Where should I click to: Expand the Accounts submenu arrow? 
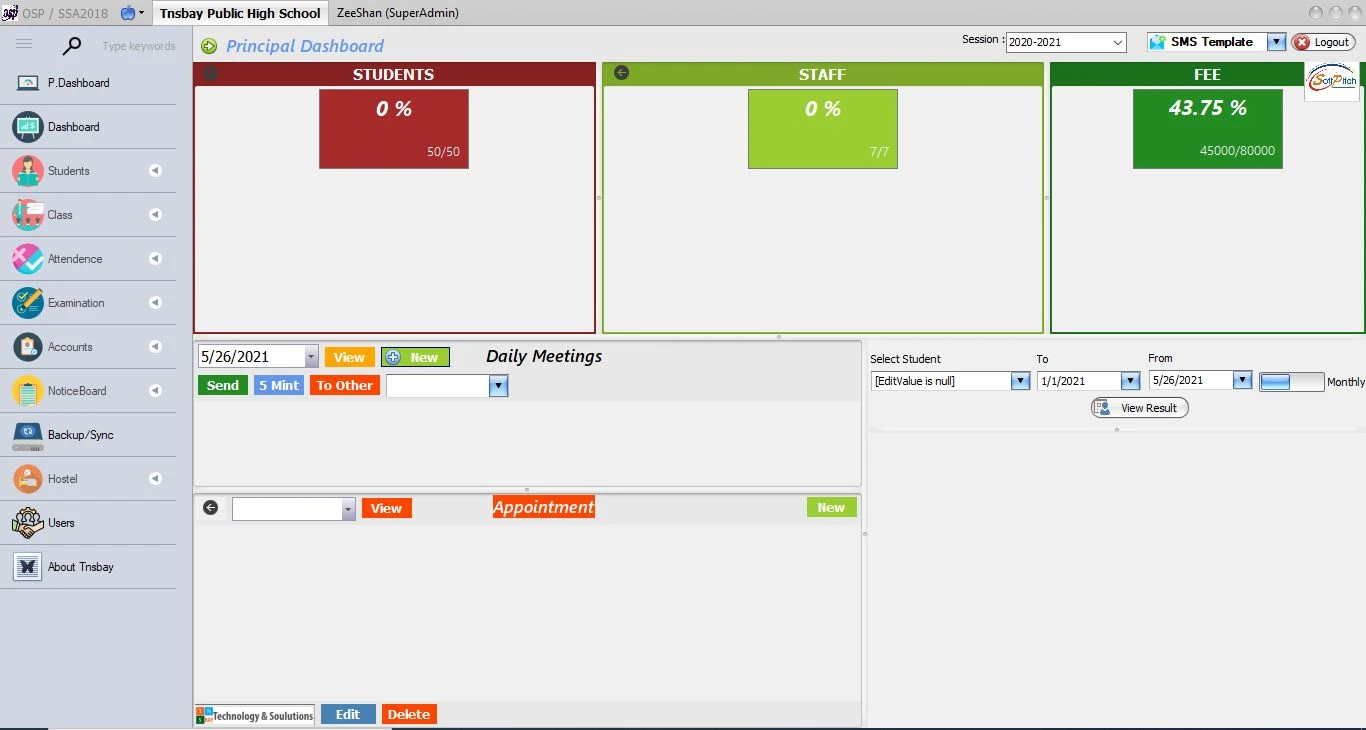coord(155,347)
